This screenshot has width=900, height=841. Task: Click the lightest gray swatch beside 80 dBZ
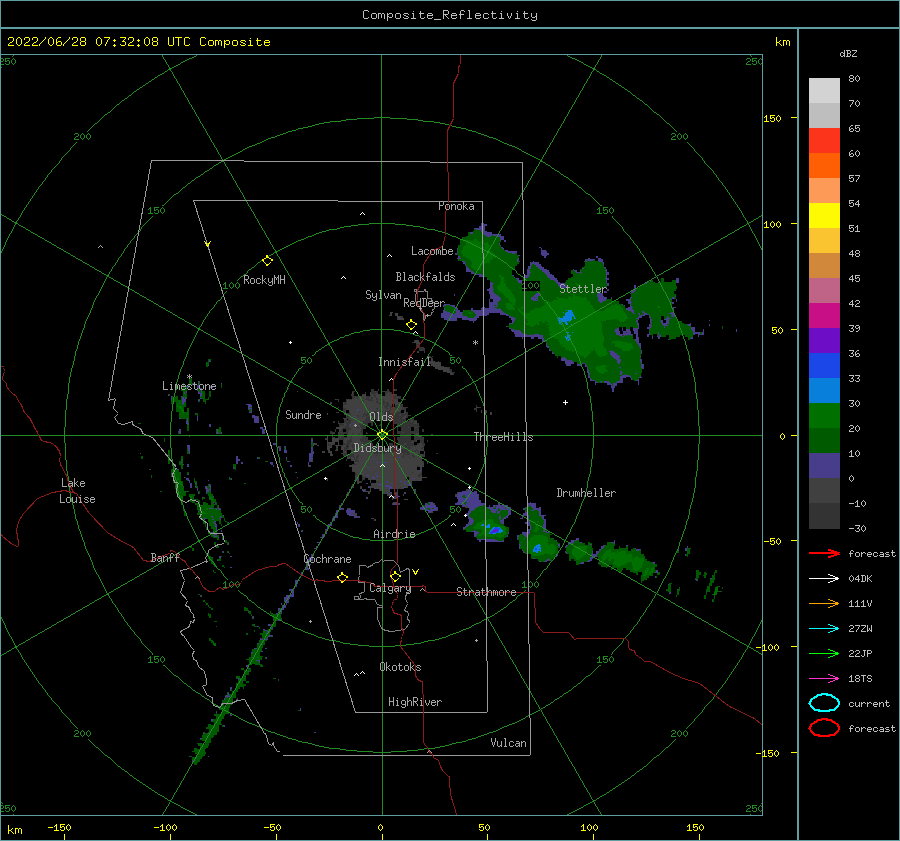[x=824, y=91]
